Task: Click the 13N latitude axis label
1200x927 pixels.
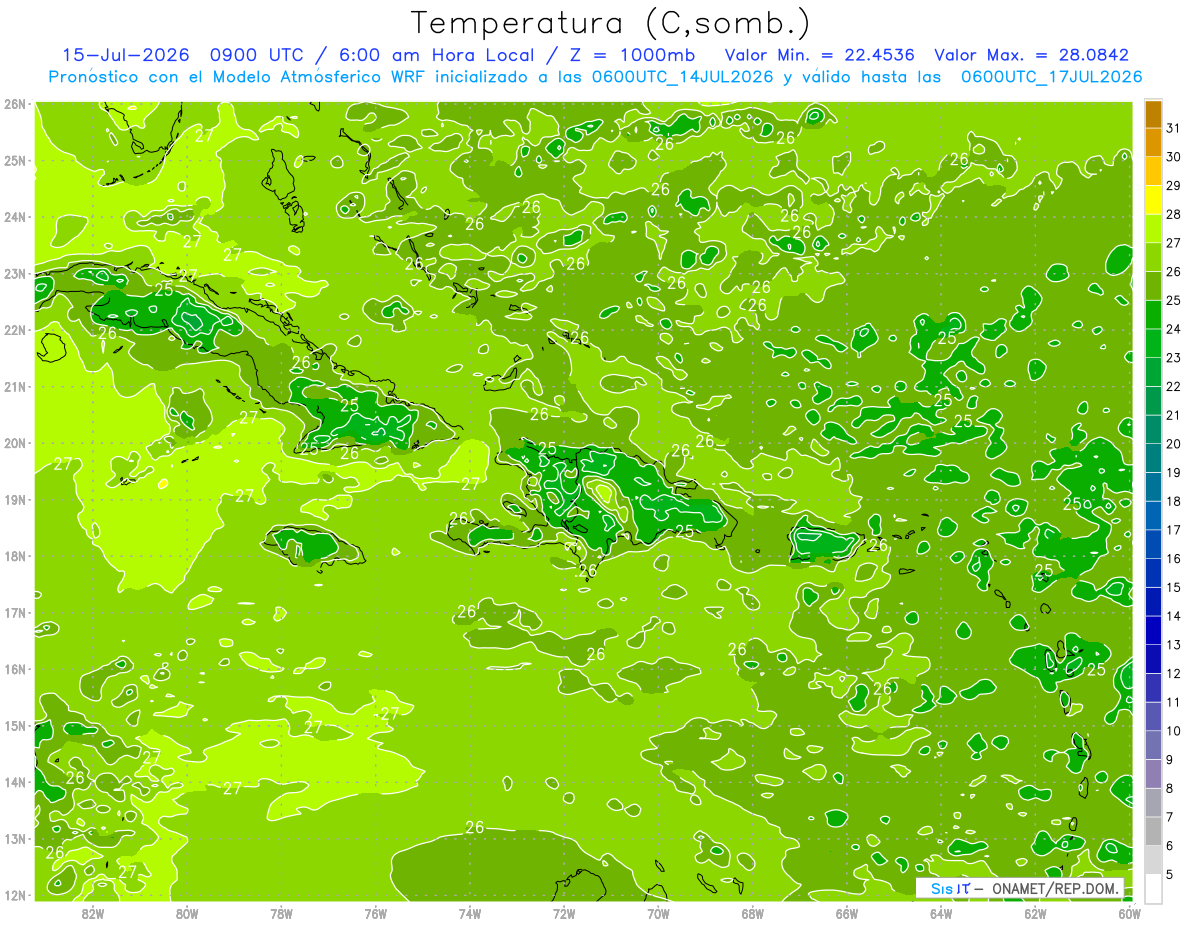Action: [14, 838]
